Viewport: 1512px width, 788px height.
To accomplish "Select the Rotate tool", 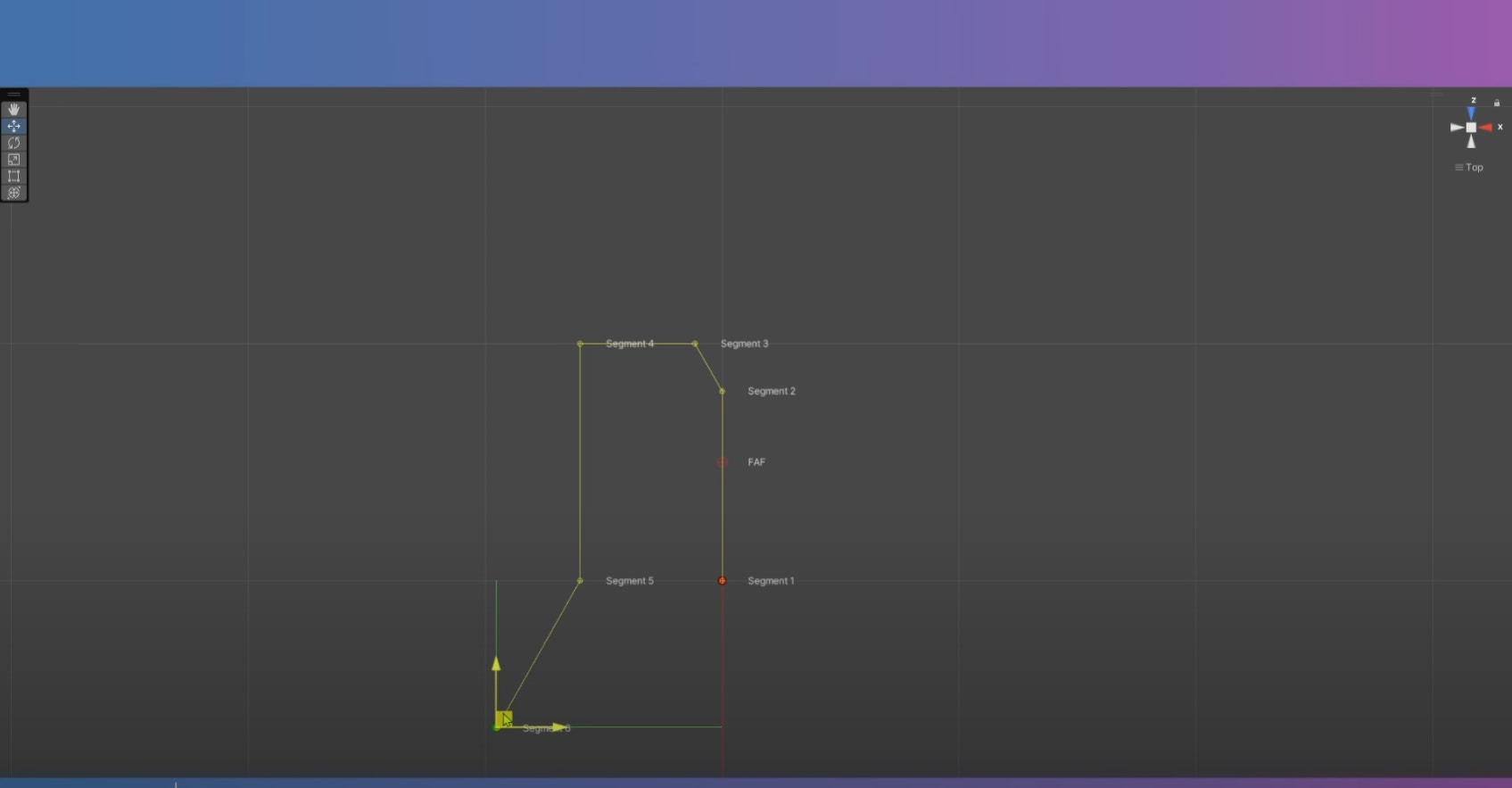I will tap(13, 143).
